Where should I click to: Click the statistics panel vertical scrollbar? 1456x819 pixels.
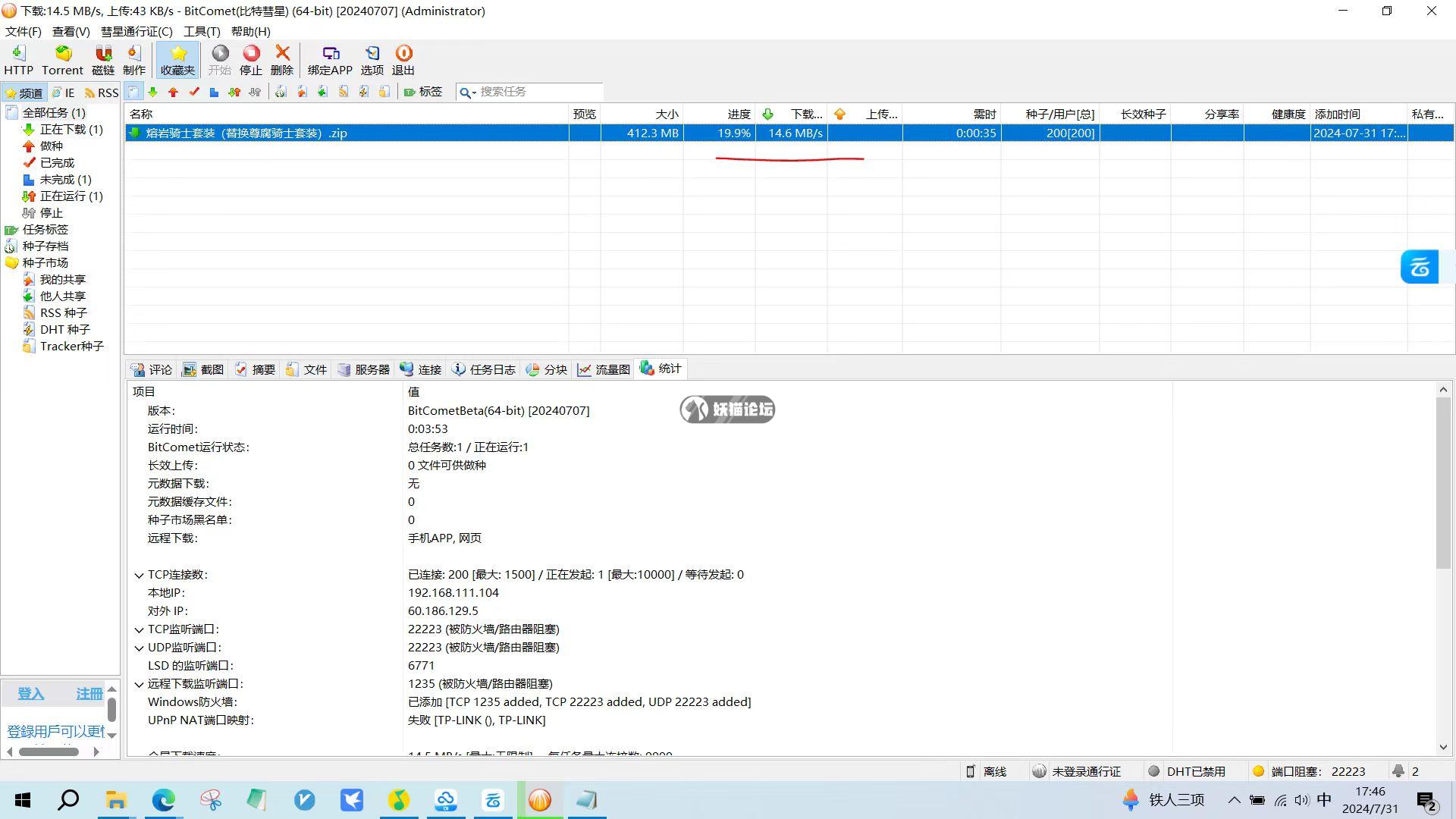point(1443,482)
